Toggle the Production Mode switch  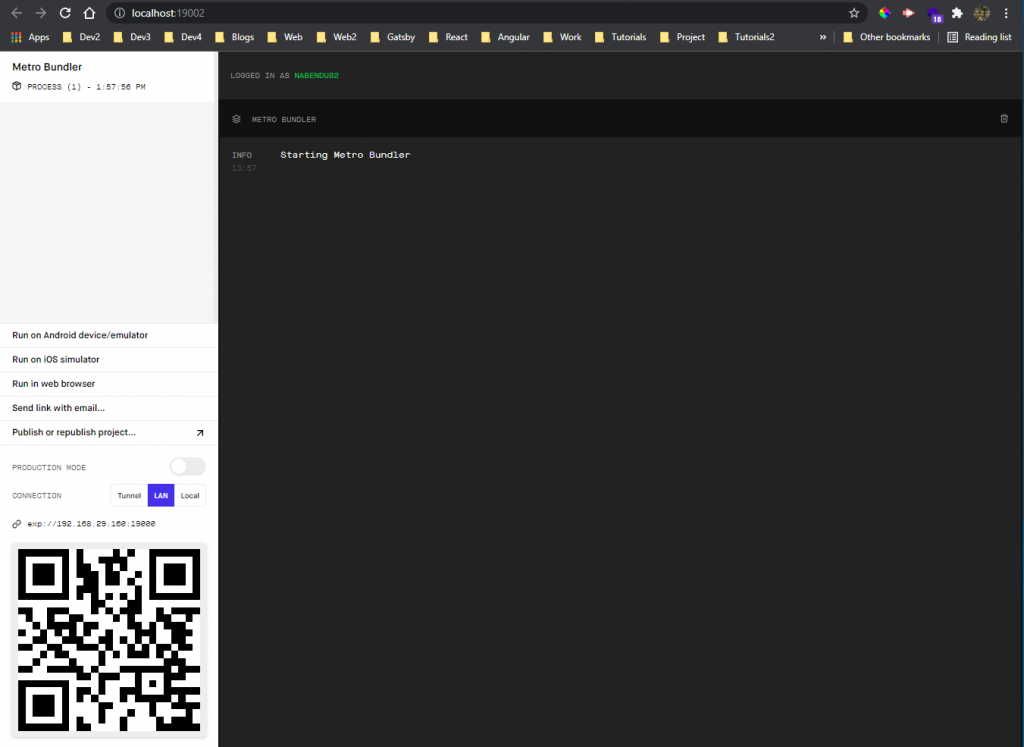(188, 466)
